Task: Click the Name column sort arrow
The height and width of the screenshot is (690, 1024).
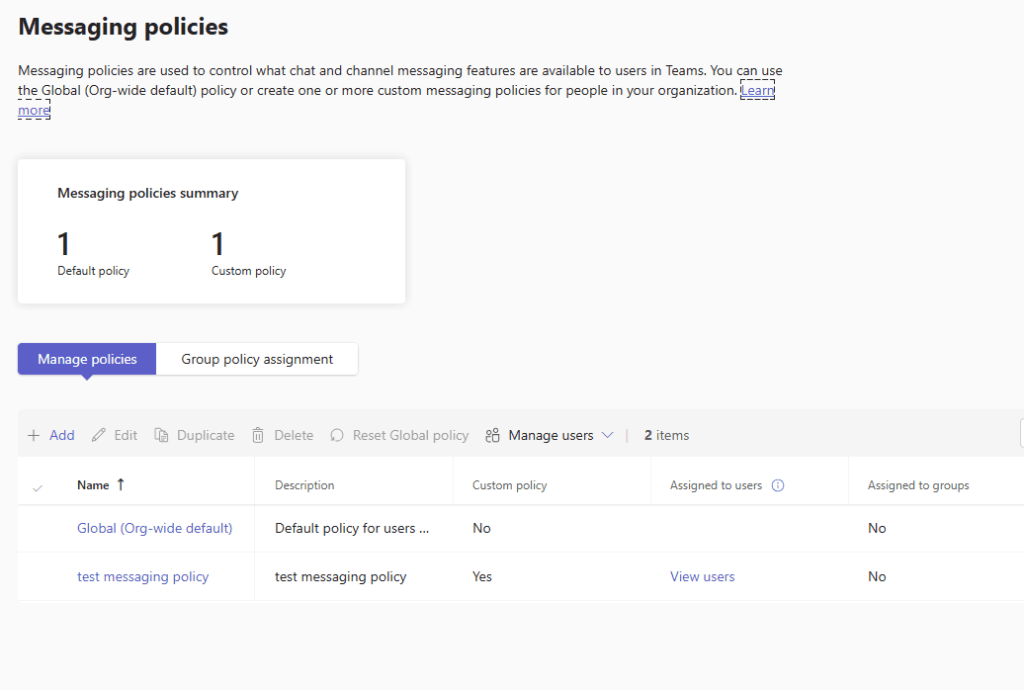Action: pyautogui.click(x=121, y=485)
